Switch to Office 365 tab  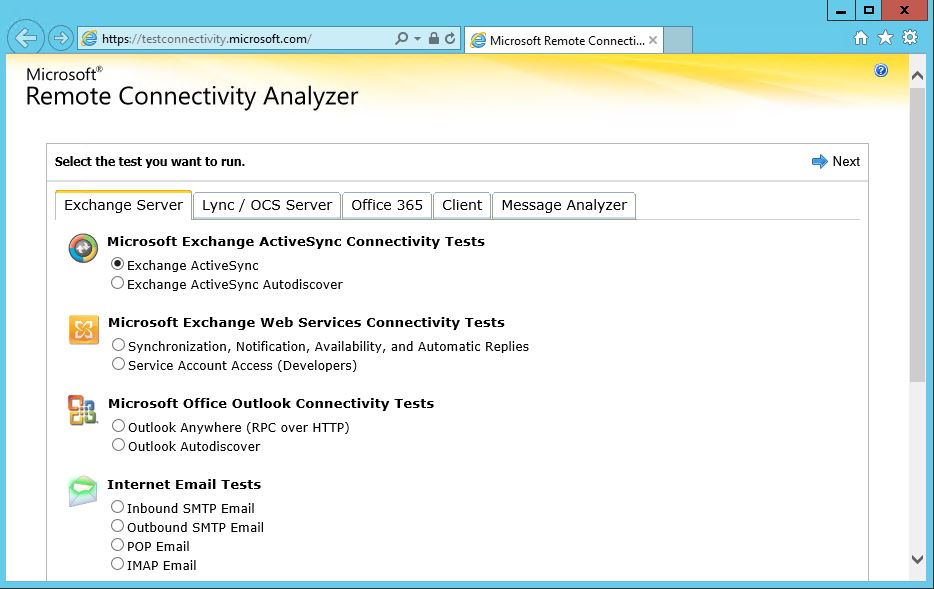(x=387, y=205)
